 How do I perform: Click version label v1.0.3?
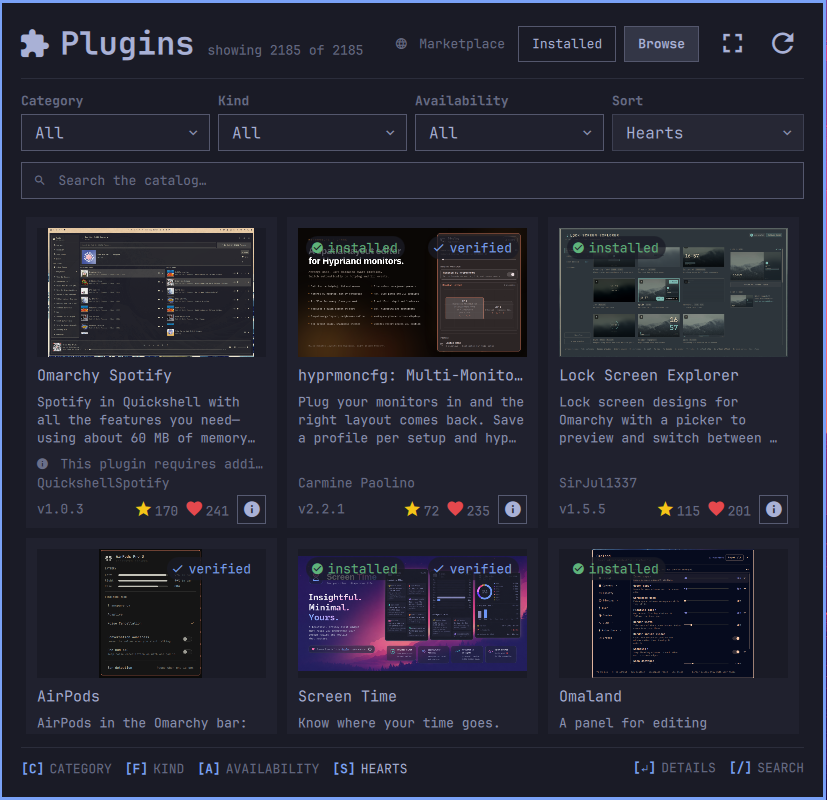click(x=60, y=509)
